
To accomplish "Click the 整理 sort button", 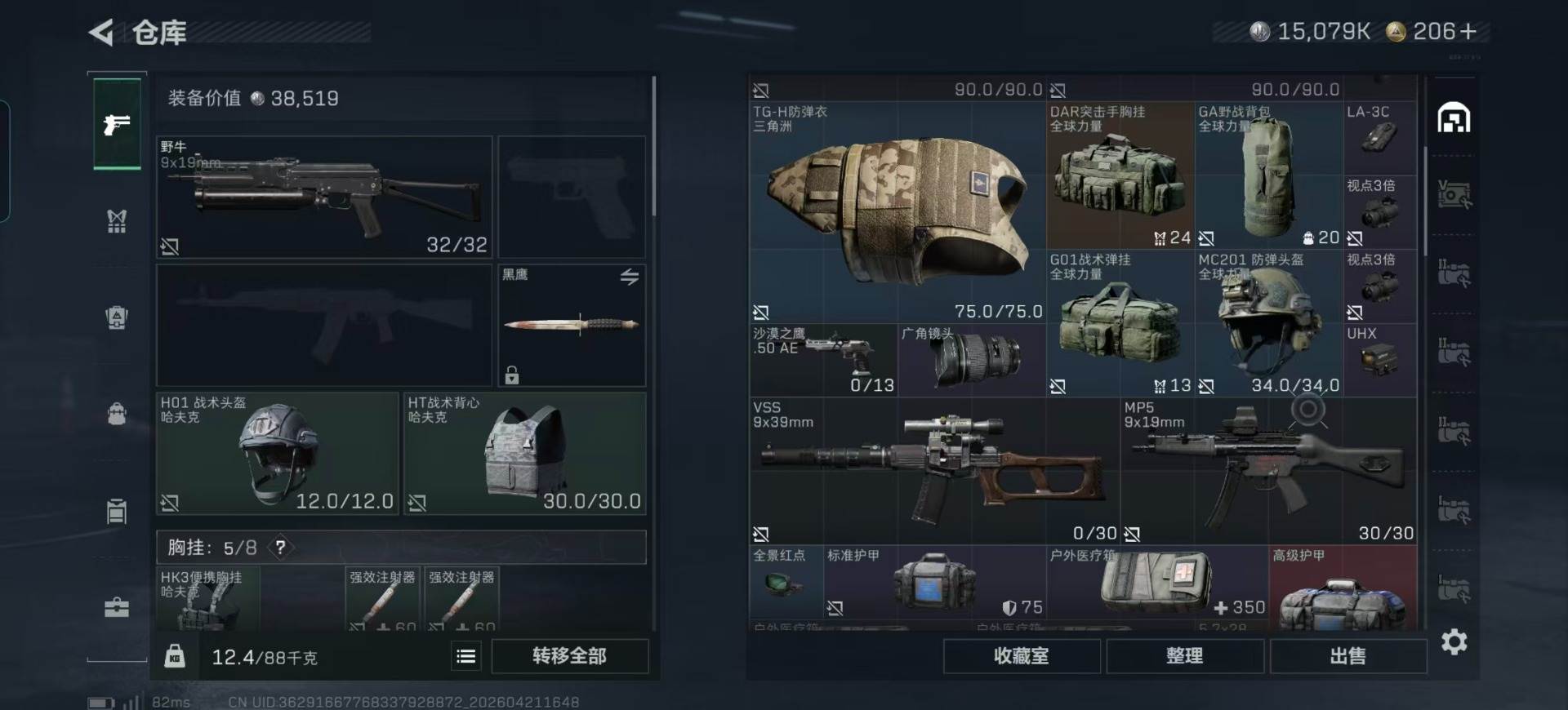I will coord(1185,656).
